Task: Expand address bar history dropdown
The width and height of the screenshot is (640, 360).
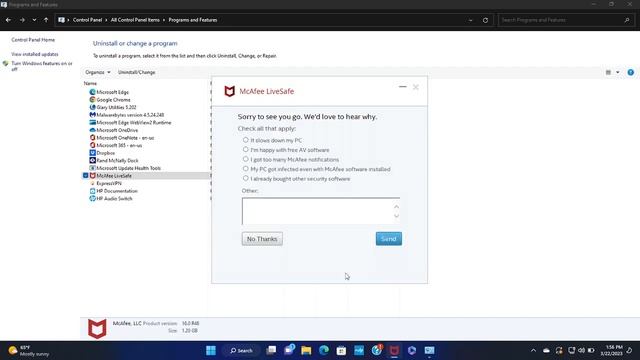Action: 470,20
